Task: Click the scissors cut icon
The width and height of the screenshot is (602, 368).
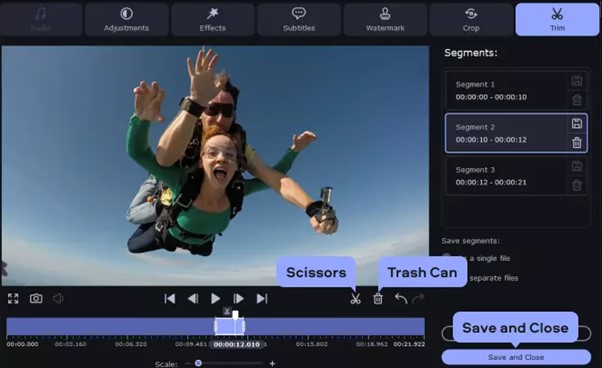Action: point(356,299)
